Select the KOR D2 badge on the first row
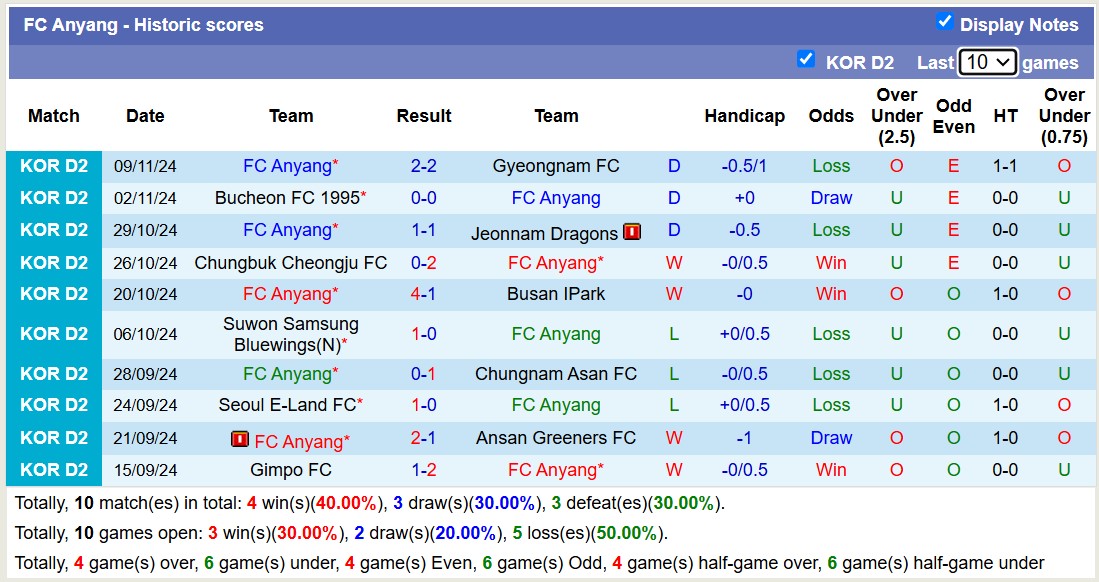This screenshot has height=582, width=1099. coord(53,165)
